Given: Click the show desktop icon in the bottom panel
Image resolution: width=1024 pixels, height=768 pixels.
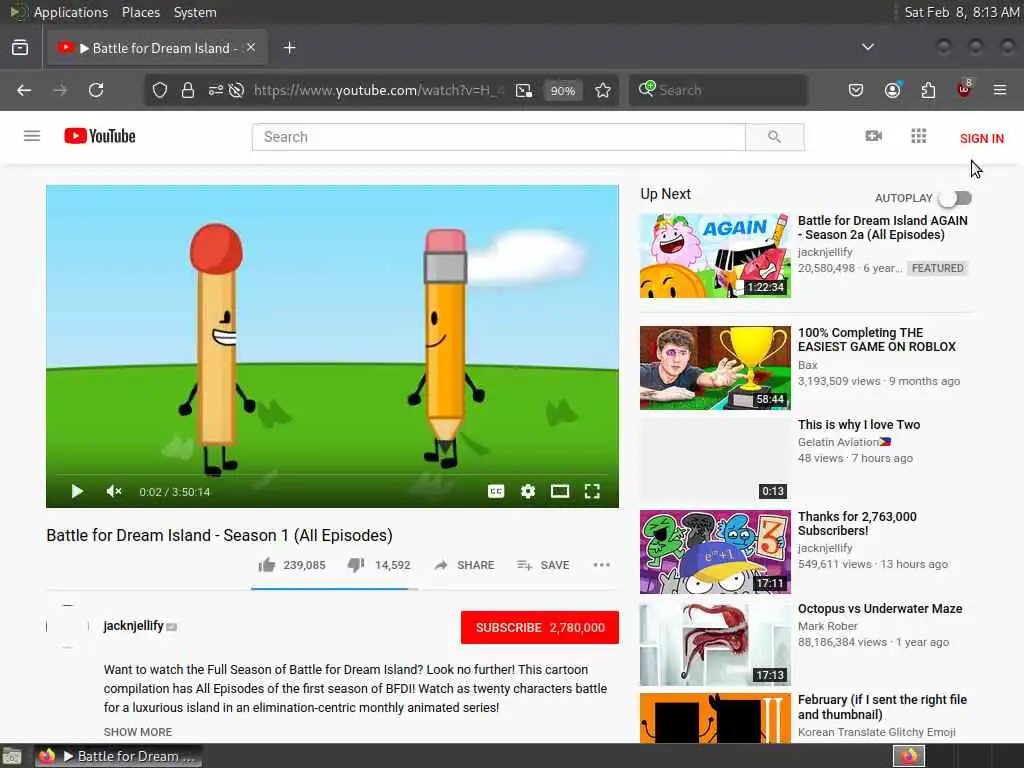Looking at the screenshot, I should click(12, 756).
